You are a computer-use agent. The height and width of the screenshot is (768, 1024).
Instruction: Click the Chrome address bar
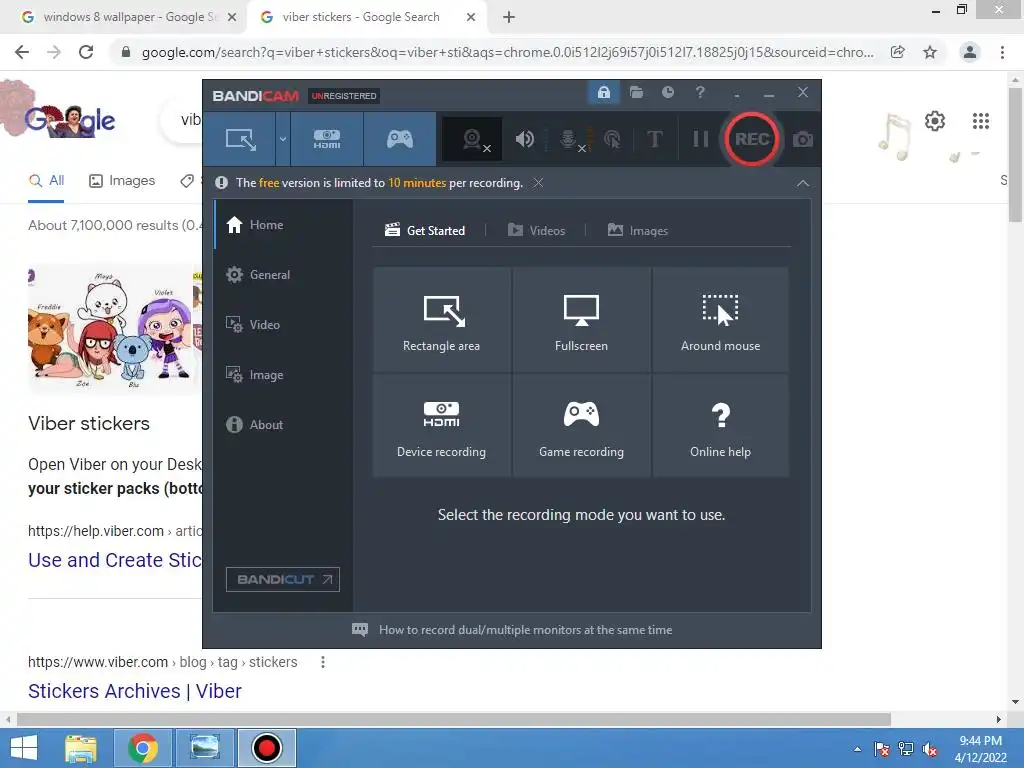pyautogui.click(x=507, y=52)
